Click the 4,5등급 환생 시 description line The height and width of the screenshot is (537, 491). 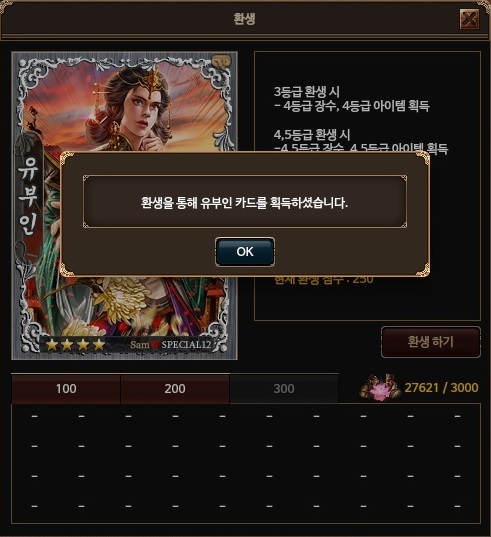(x=312, y=135)
